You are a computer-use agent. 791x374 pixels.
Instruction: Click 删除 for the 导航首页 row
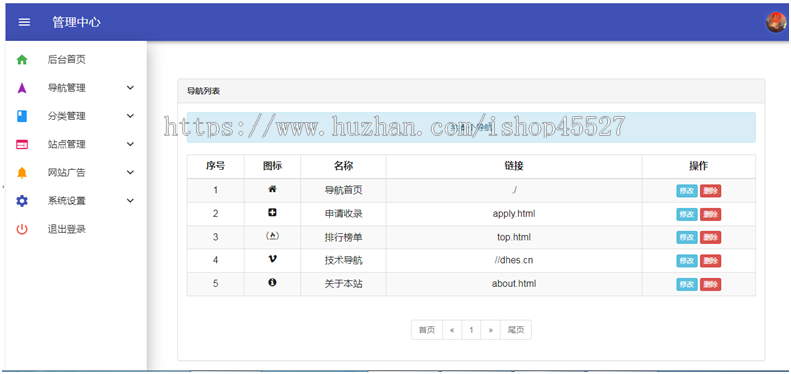tap(710, 191)
